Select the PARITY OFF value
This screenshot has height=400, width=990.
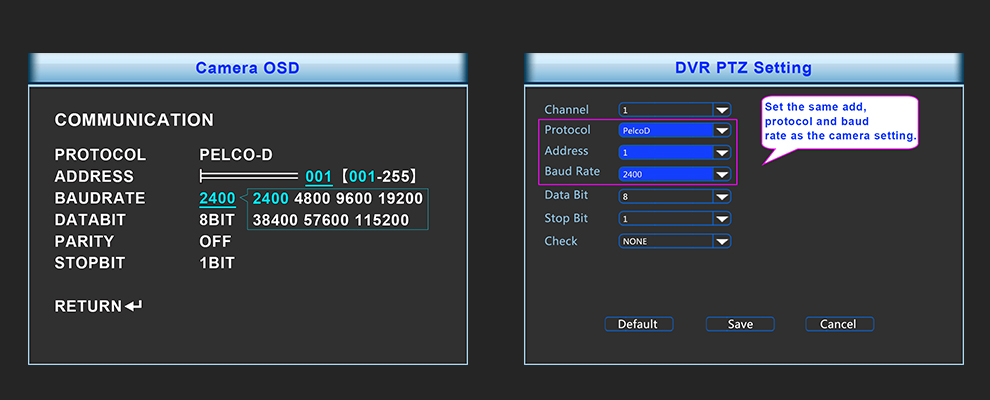tap(215, 241)
